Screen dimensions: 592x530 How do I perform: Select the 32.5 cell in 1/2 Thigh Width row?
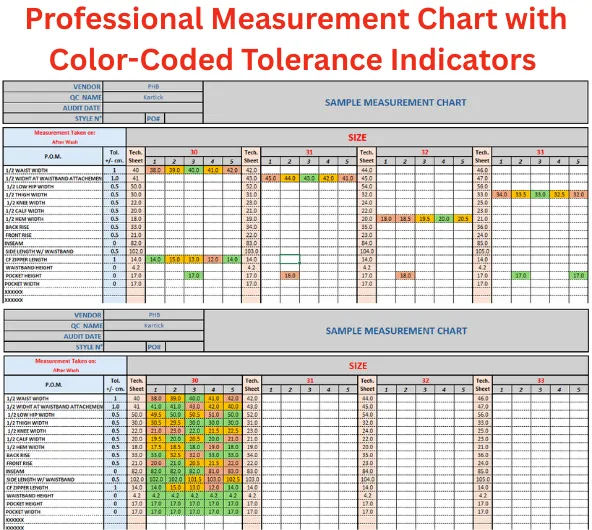click(x=559, y=195)
